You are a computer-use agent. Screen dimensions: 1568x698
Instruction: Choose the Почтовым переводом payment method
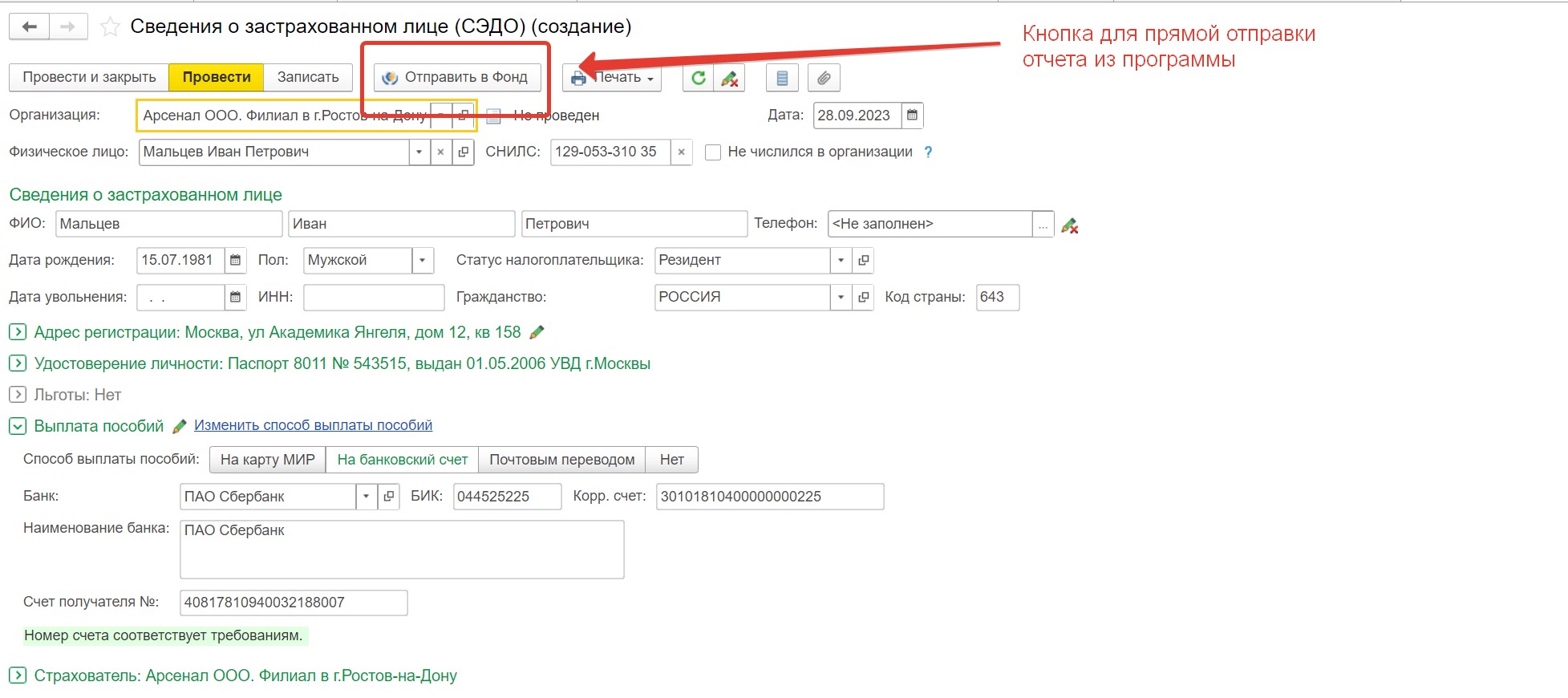[x=562, y=460]
